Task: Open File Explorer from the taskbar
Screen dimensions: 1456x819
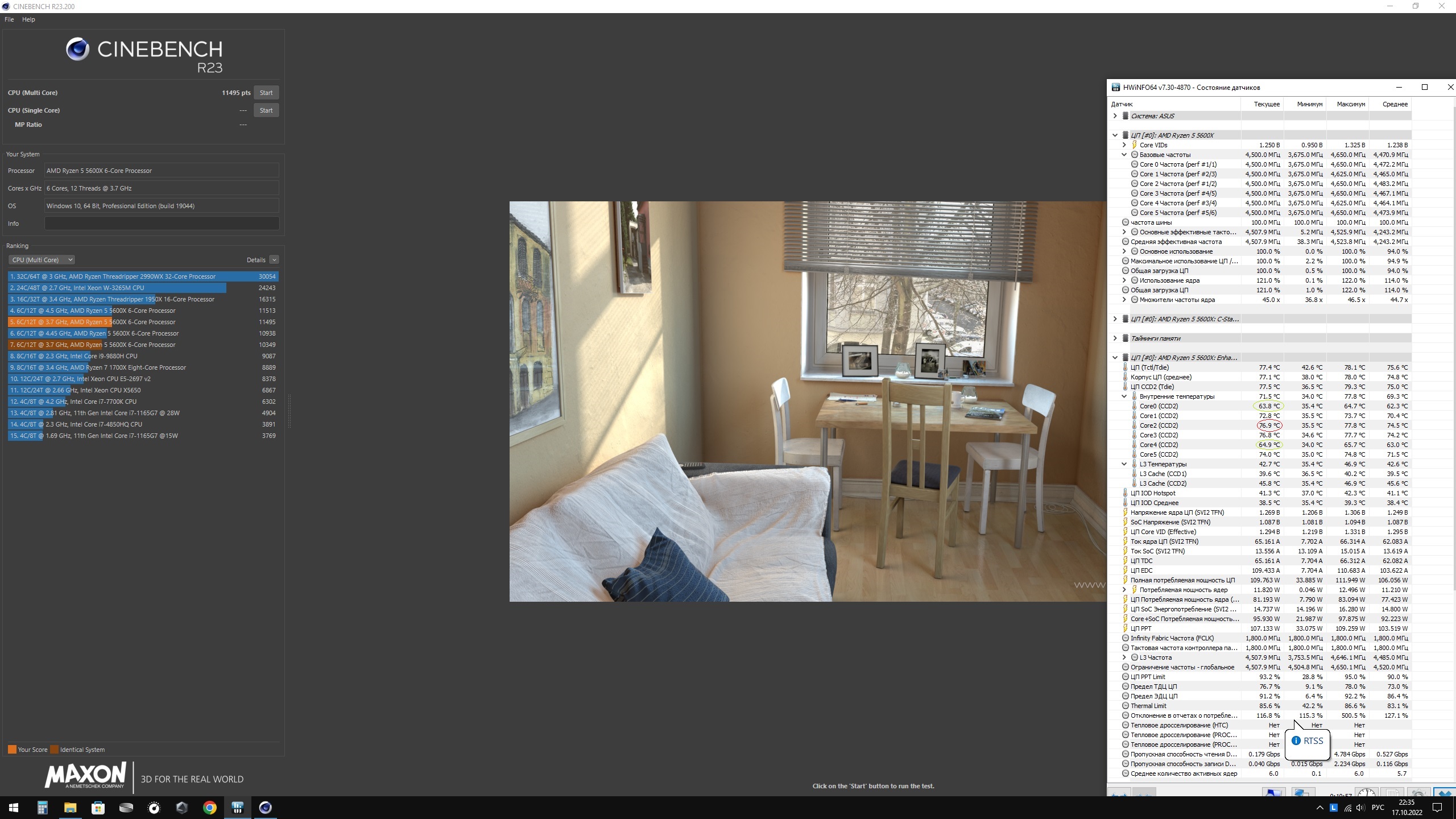Action: 70,808
